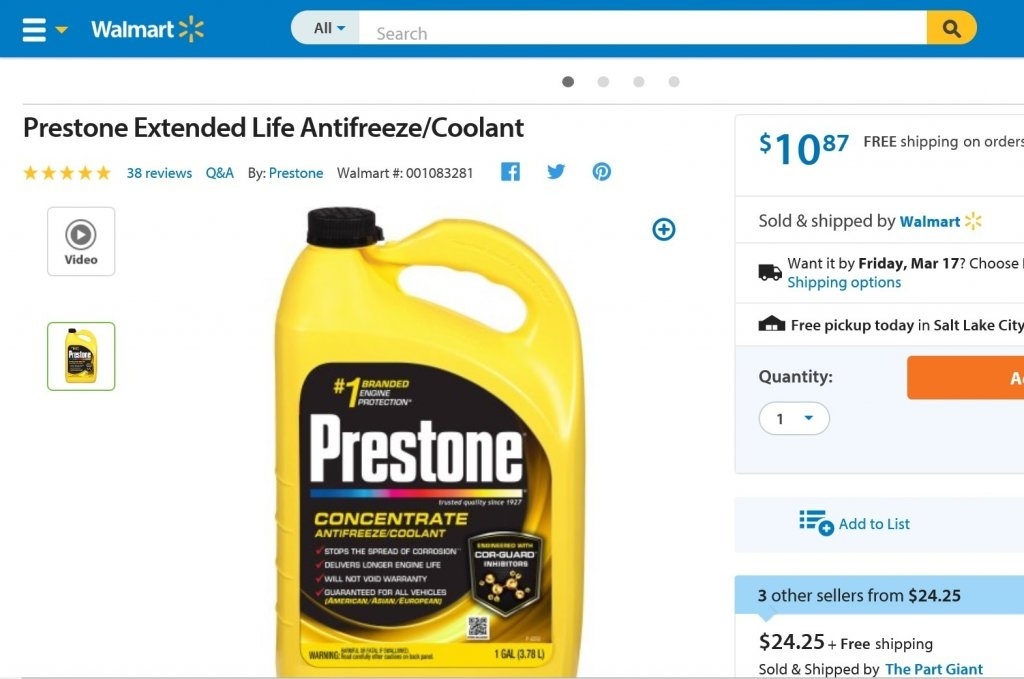
Task: Zoom product image with plus icon
Action: [x=664, y=230]
